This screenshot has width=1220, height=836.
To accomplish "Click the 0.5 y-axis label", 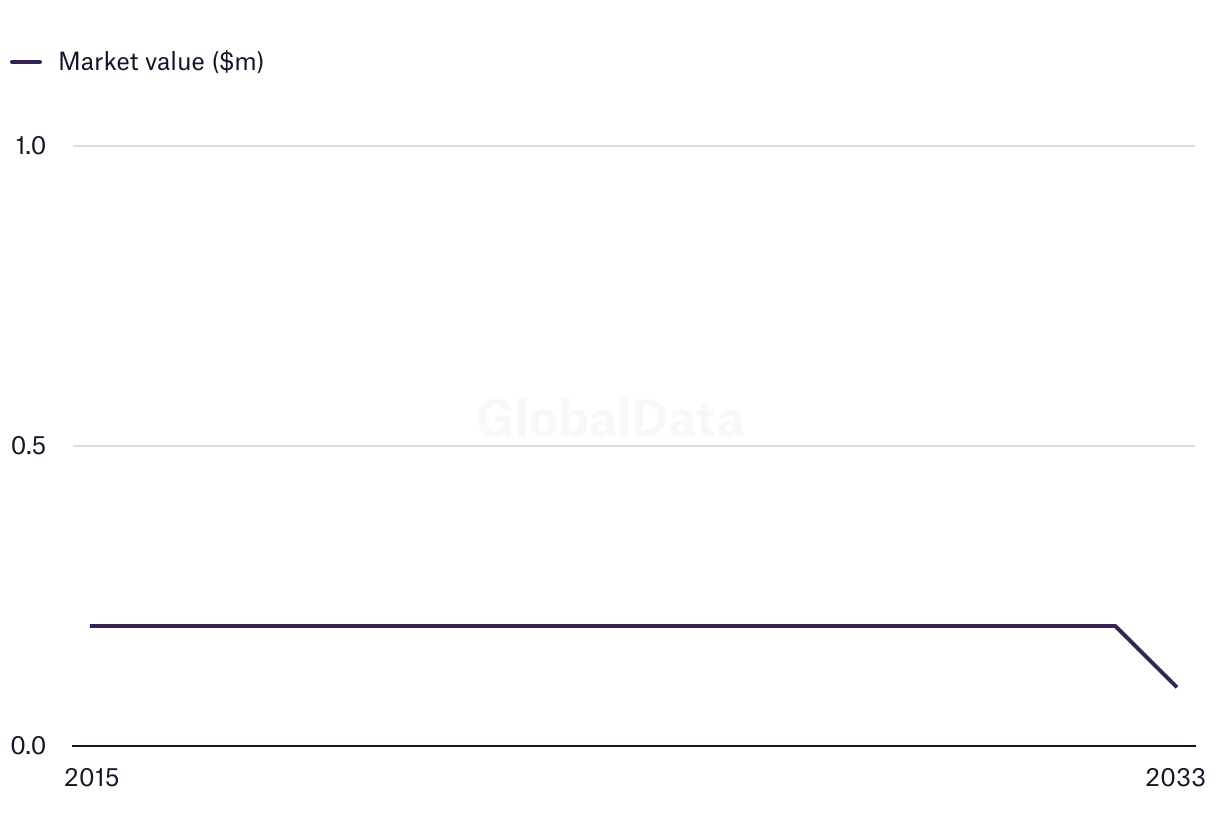I will [30, 446].
